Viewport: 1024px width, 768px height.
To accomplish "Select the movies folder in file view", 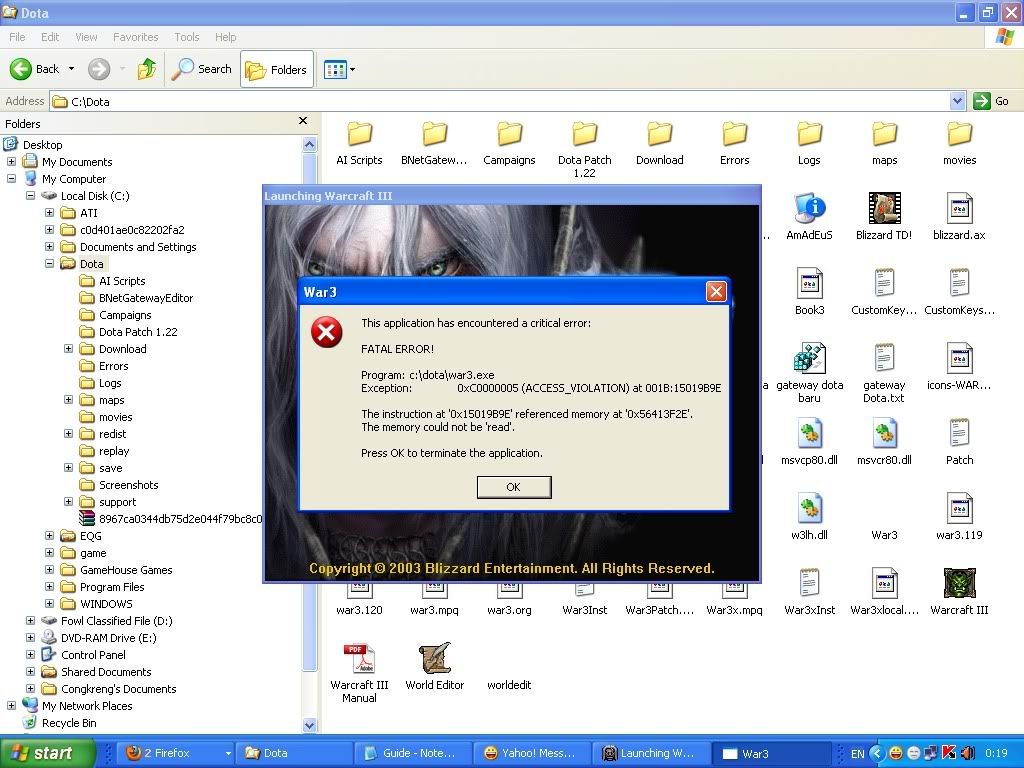I will 959,133.
